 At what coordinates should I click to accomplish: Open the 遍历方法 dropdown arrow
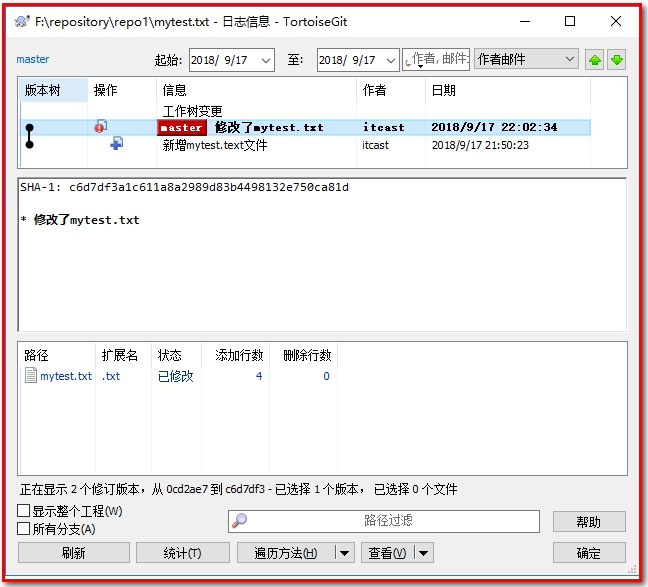click(344, 553)
